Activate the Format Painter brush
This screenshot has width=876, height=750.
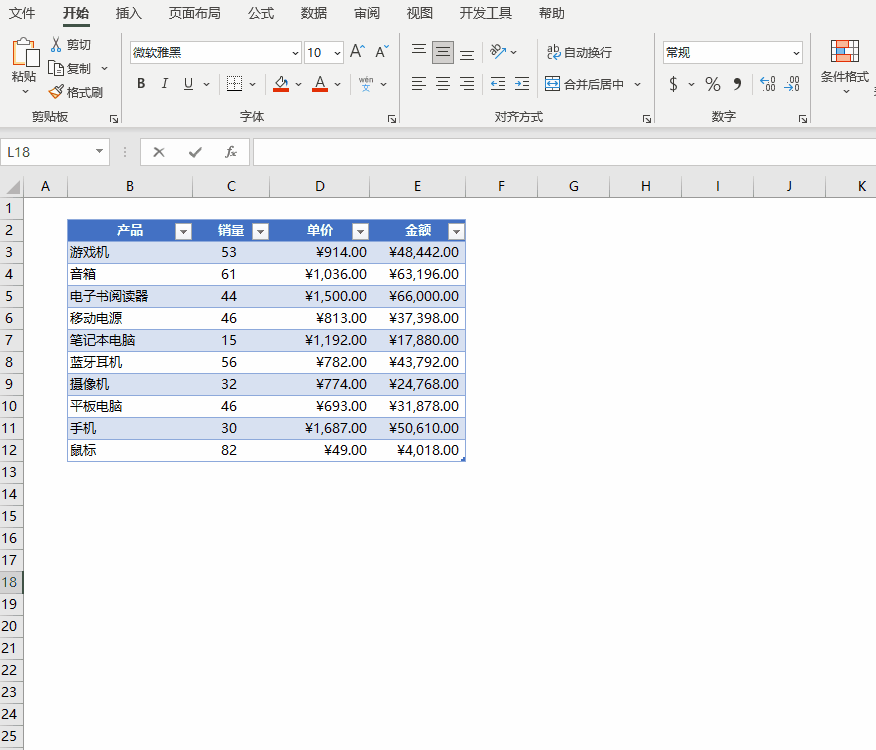[56, 92]
